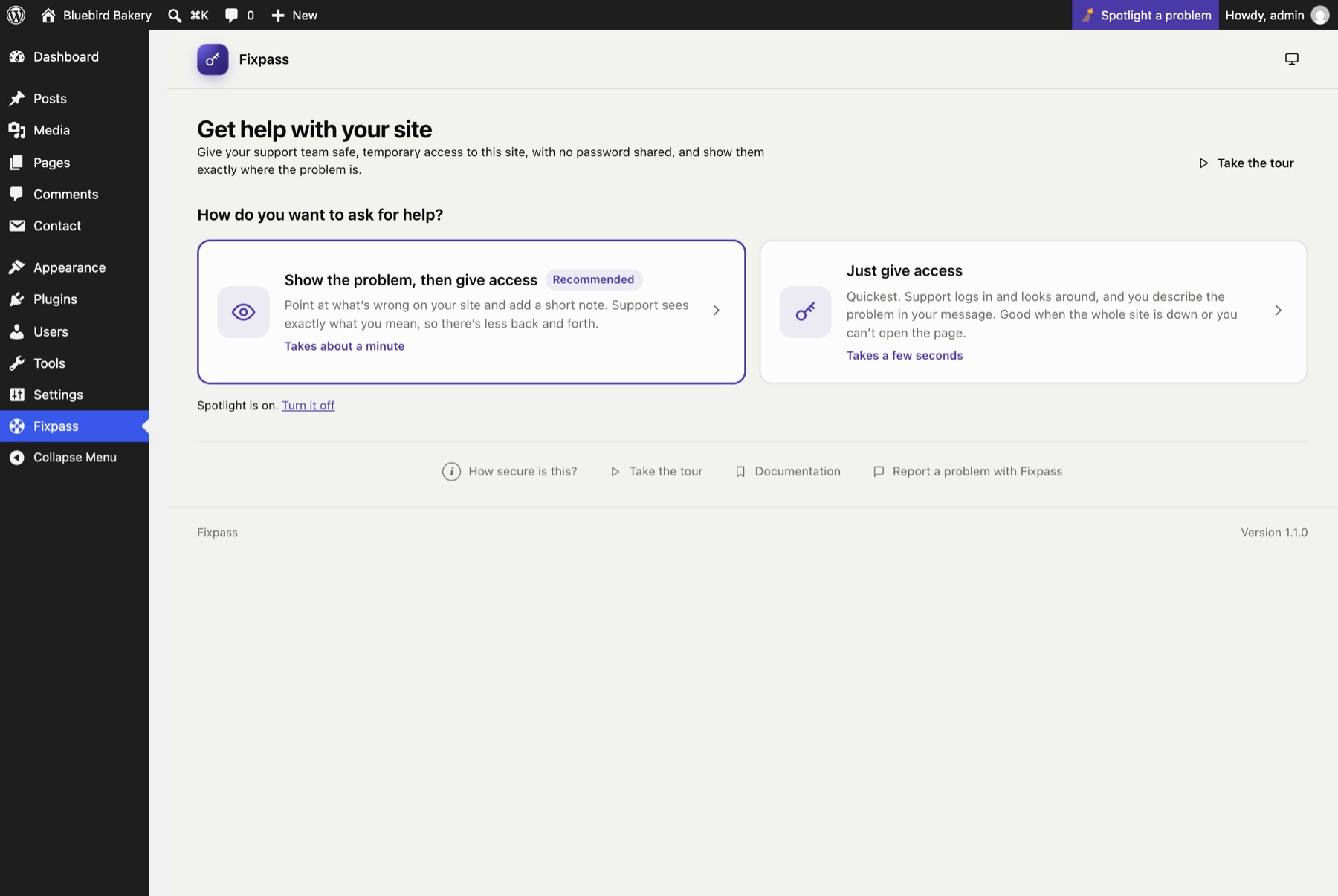
Task: Click the Tools wrench icon
Action: click(17, 363)
